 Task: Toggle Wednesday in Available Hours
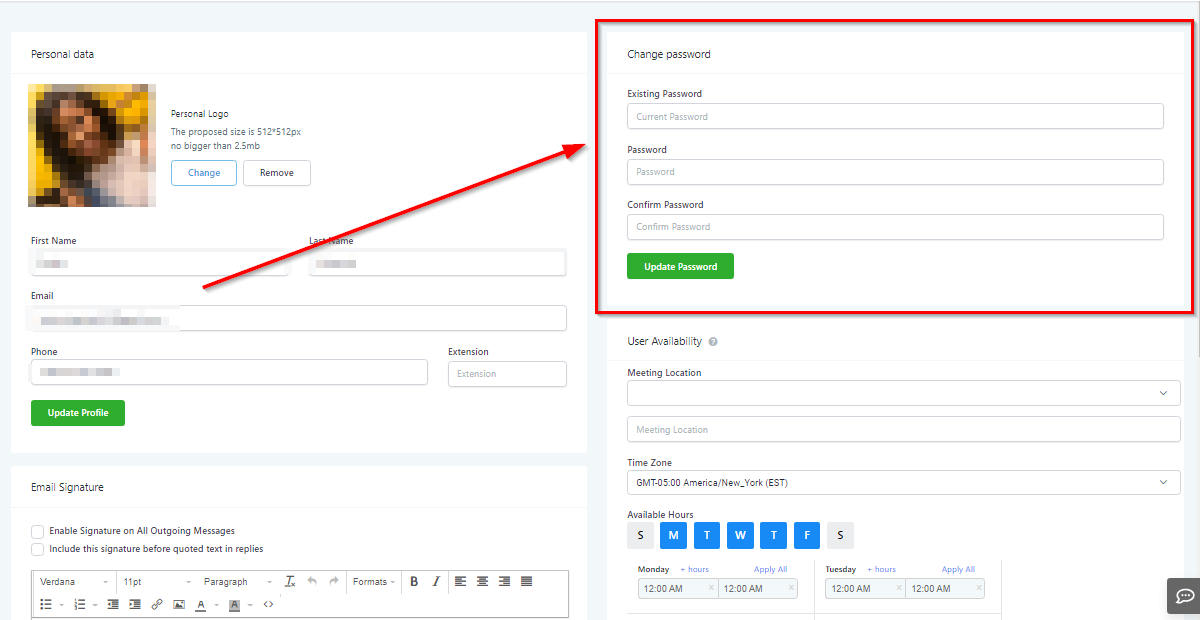tap(740, 535)
